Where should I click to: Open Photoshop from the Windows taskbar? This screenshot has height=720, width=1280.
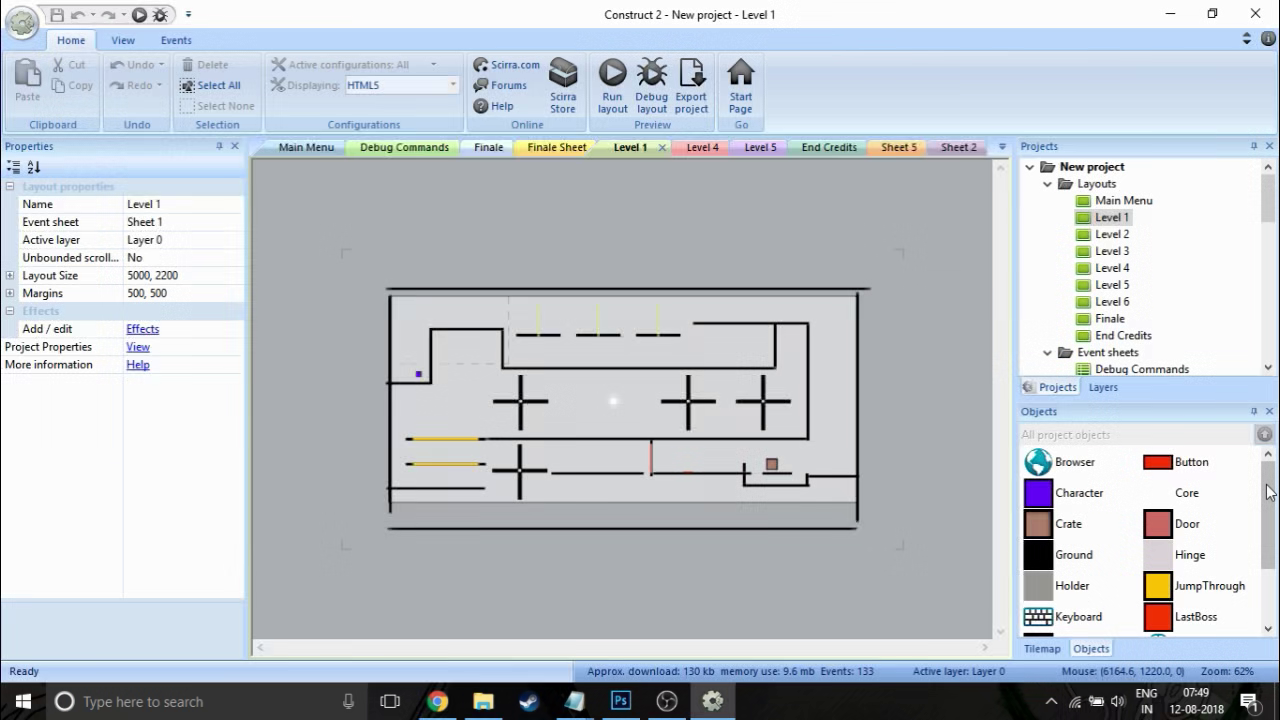pyautogui.click(x=620, y=701)
